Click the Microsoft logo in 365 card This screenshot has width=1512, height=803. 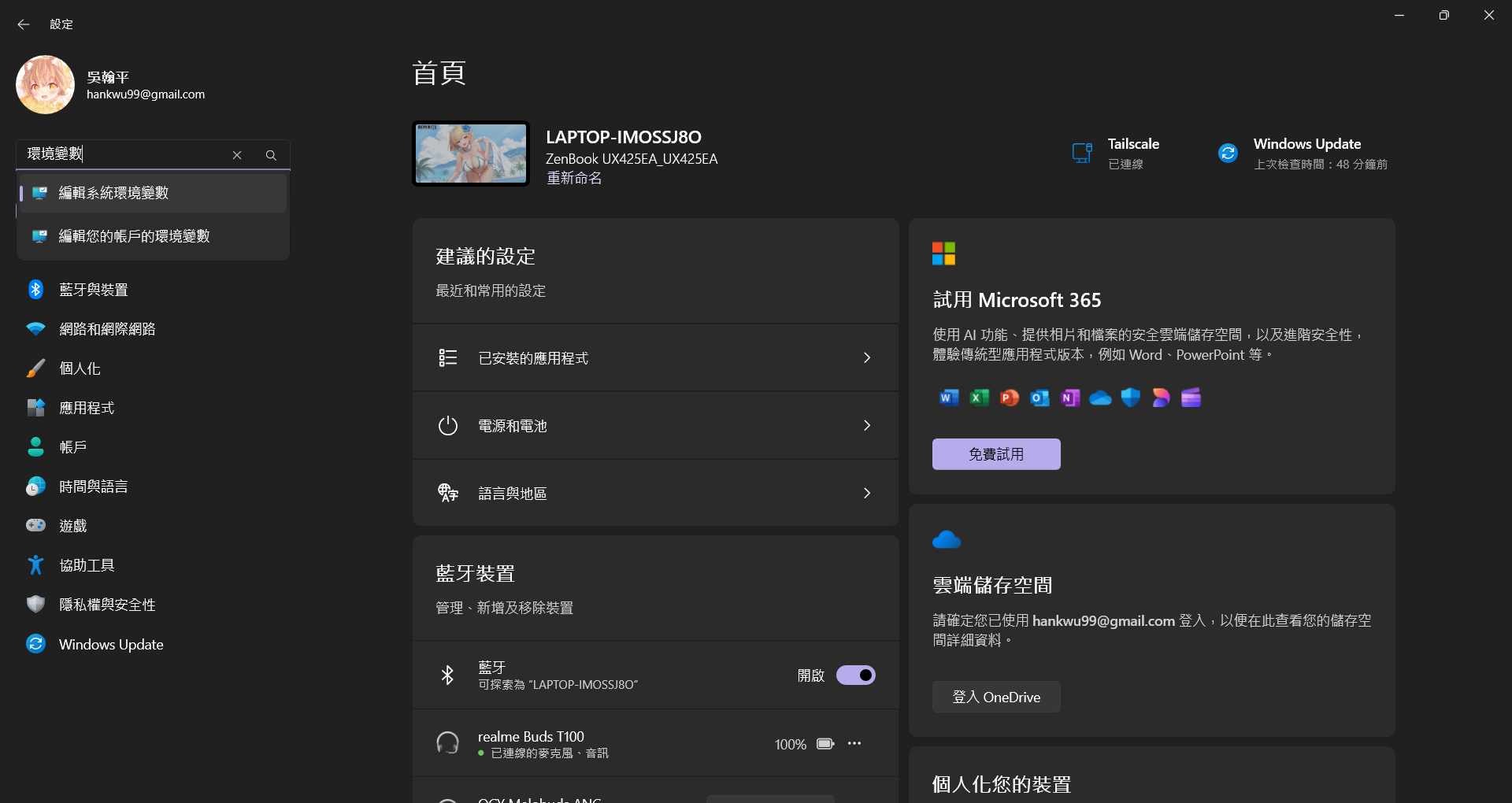coord(943,253)
